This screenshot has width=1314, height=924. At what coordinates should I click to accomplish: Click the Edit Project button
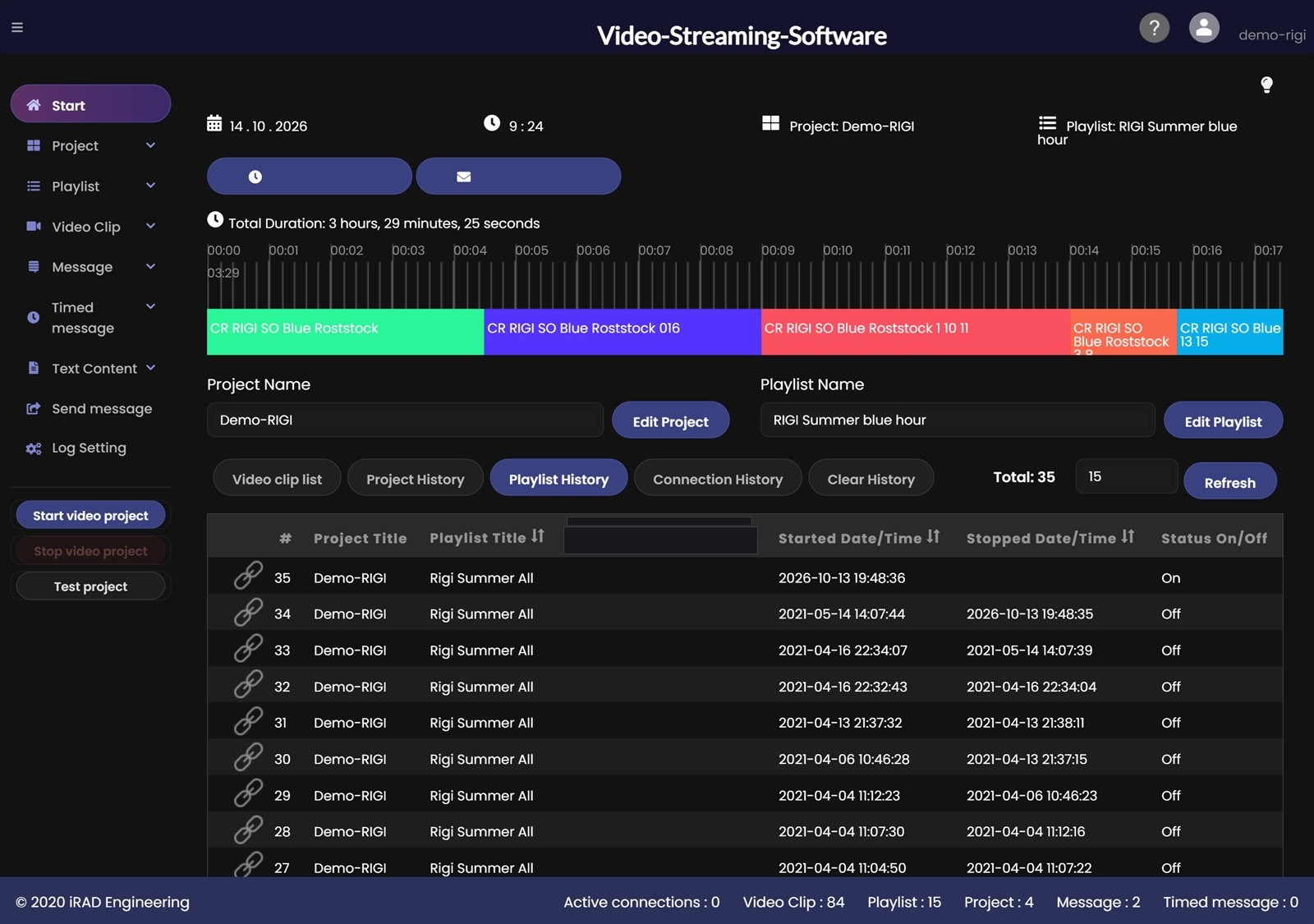671,421
